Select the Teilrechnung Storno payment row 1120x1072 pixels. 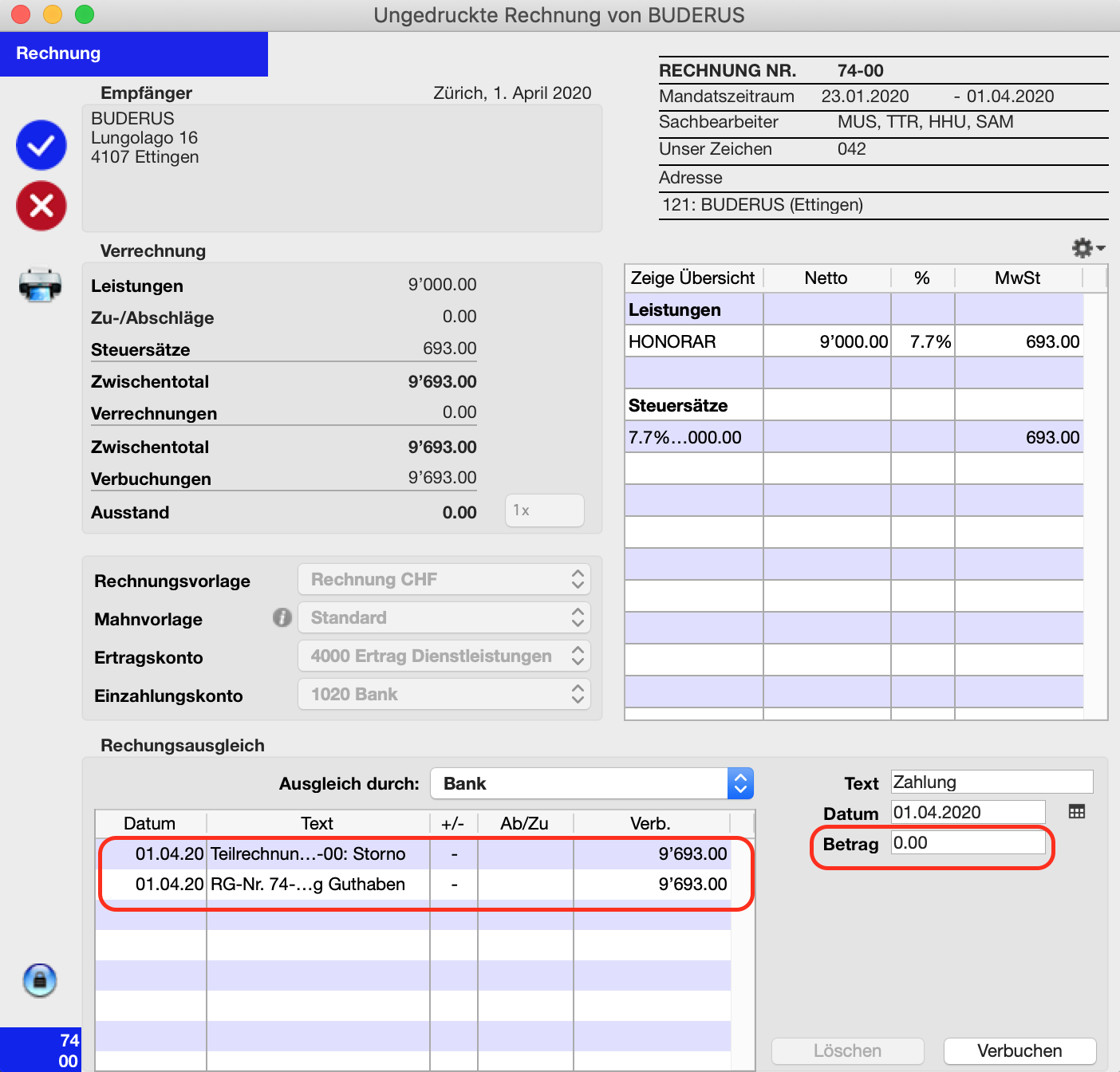[x=413, y=853]
